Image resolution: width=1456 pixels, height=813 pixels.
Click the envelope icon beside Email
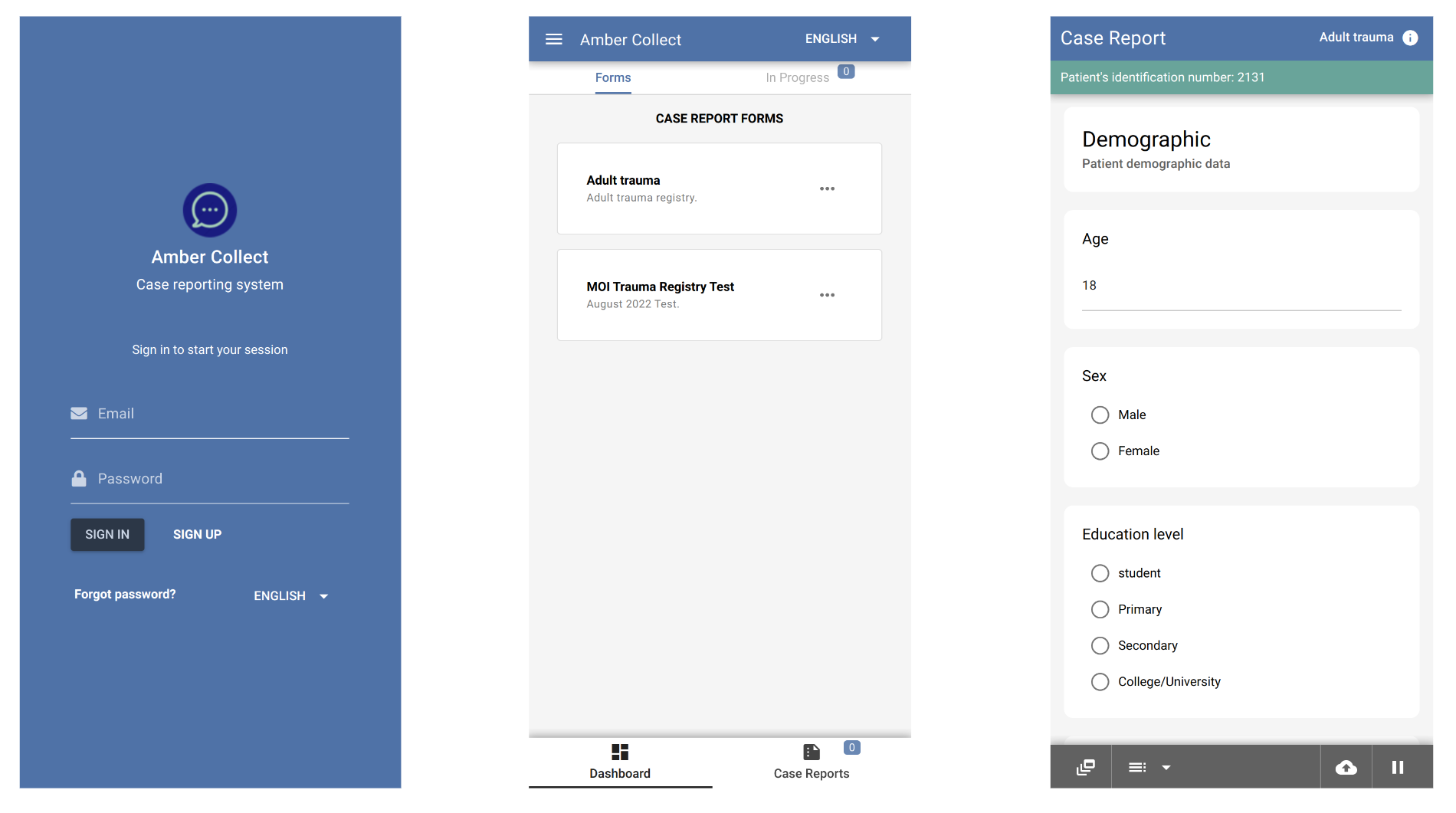coord(79,413)
